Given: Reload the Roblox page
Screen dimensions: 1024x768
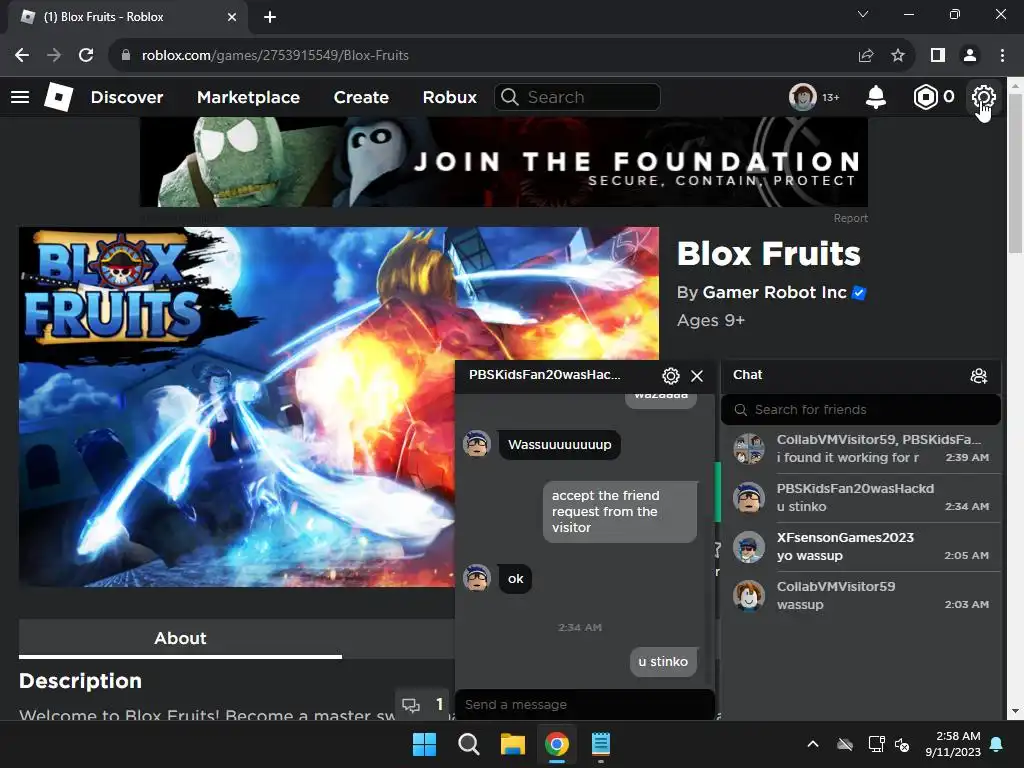Looking at the screenshot, I should [x=86, y=56].
